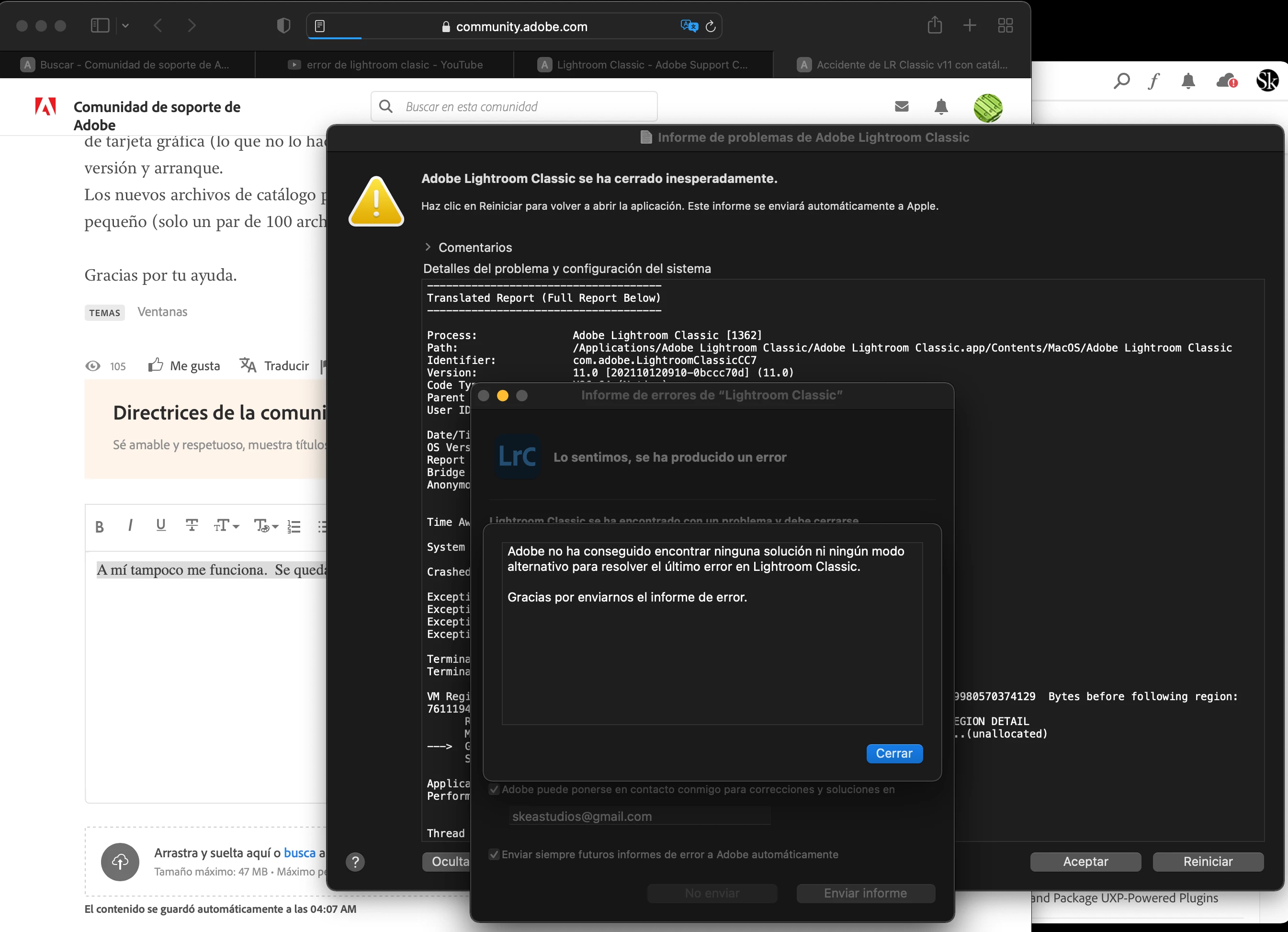Insert numbered list in editor

coord(294,526)
